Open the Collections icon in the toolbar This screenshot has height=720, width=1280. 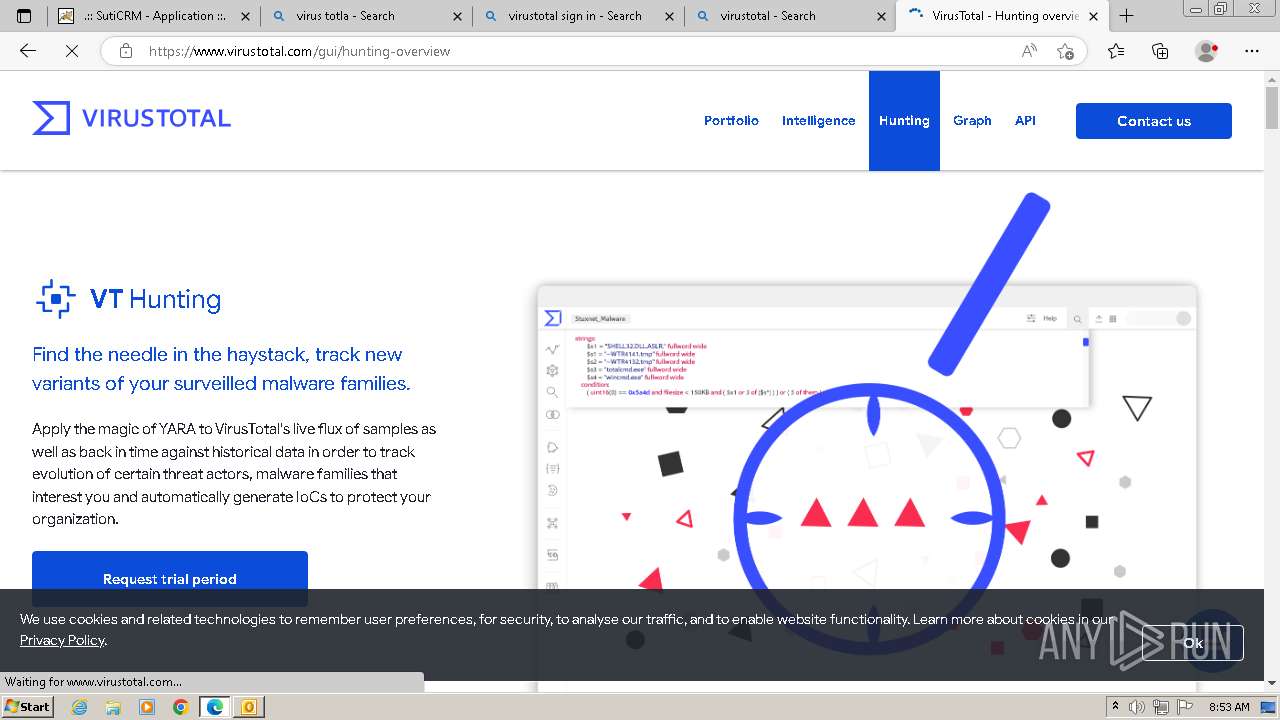[1160, 51]
